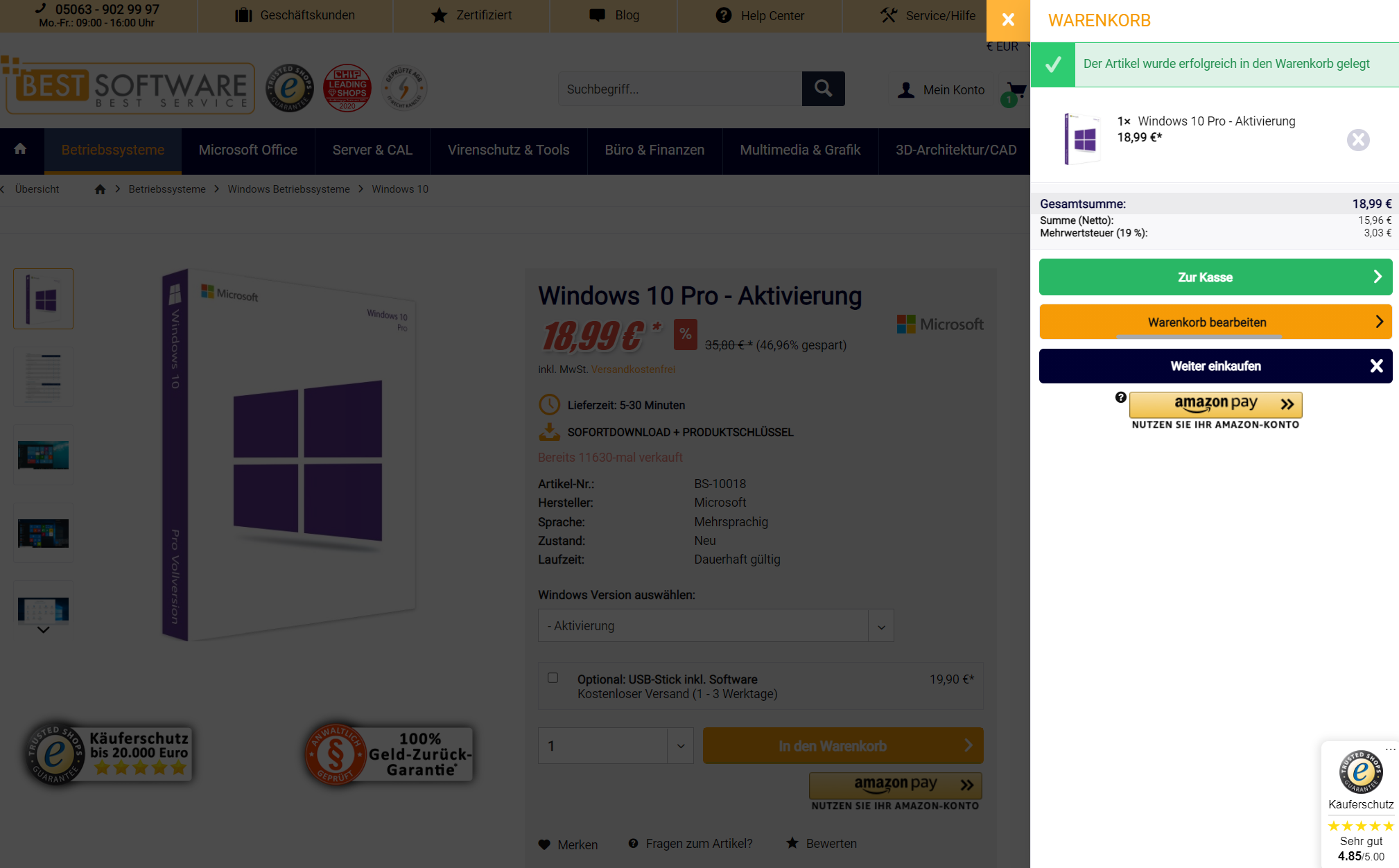Click the Help Center question mark icon
This screenshot has width=1399, height=868.
click(x=723, y=15)
